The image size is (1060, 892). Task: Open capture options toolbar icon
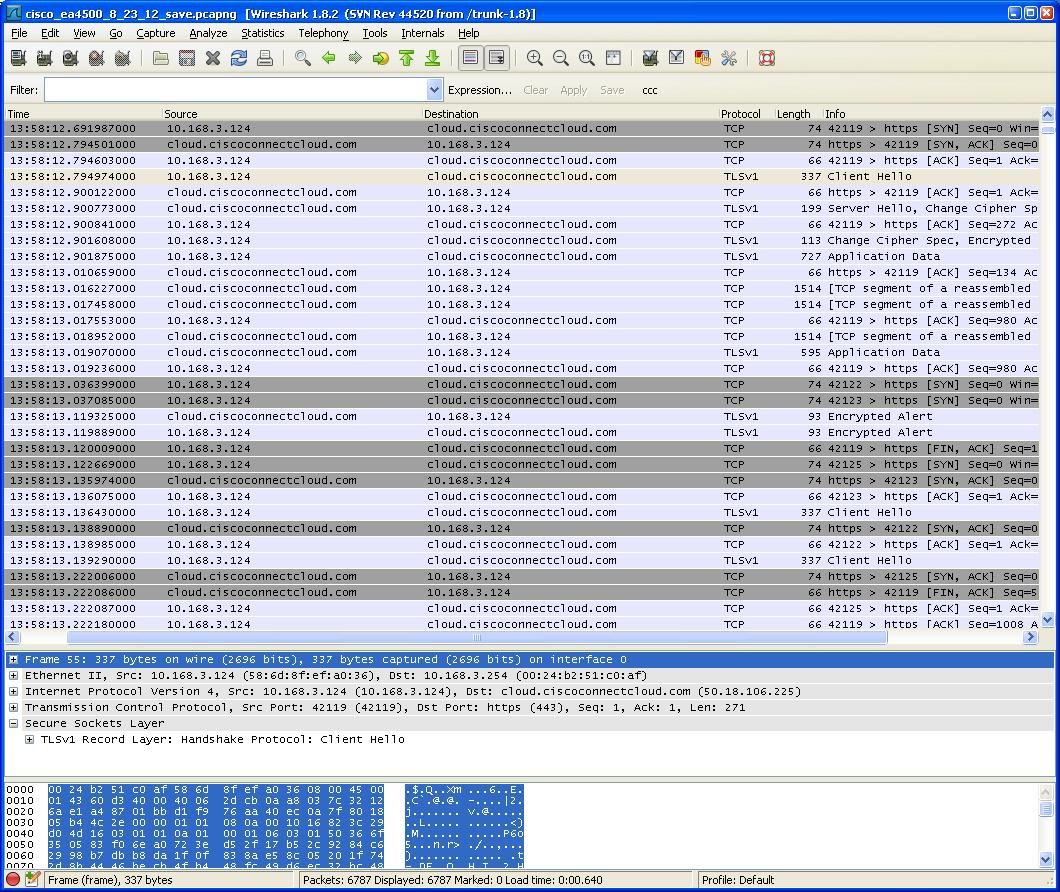coord(45,58)
